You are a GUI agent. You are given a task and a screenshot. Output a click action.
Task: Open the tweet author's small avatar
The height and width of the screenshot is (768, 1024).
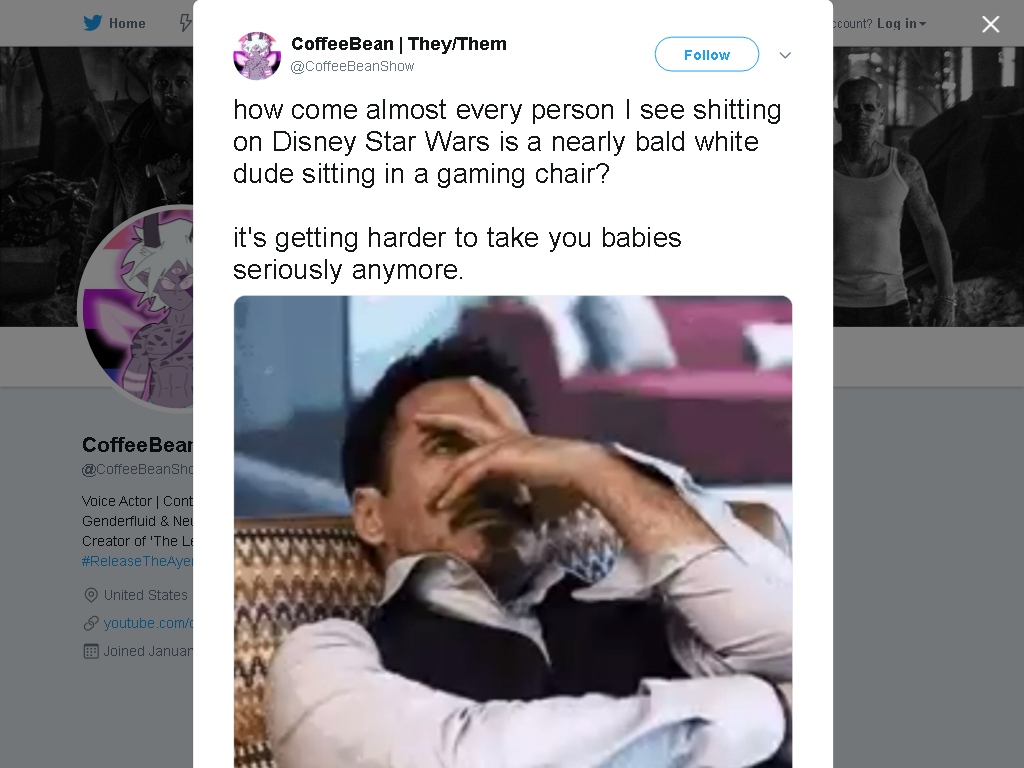257,56
